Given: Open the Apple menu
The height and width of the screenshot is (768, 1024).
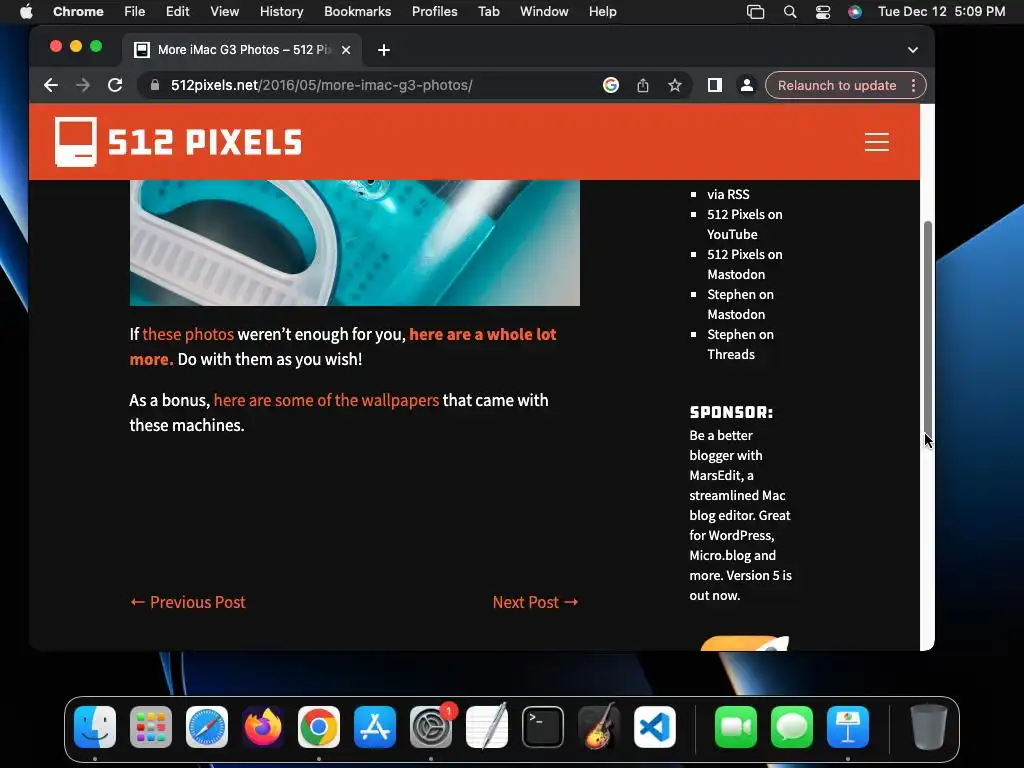Looking at the screenshot, I should click(x=26, y=12).
